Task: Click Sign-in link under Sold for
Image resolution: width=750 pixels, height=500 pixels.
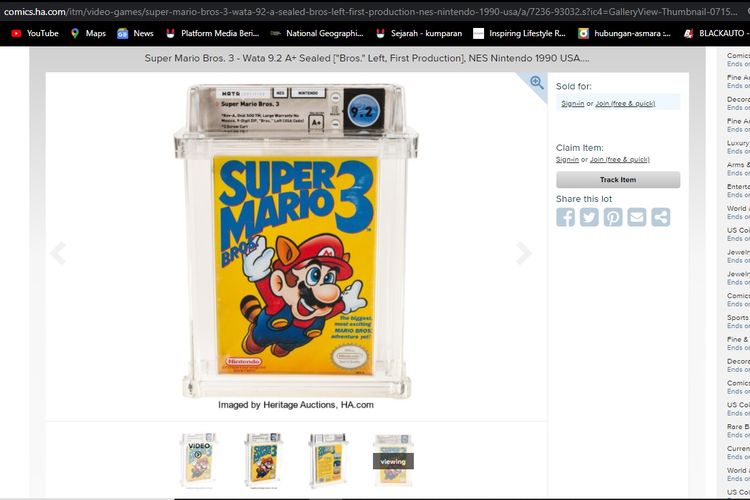Action: point(573,103)
